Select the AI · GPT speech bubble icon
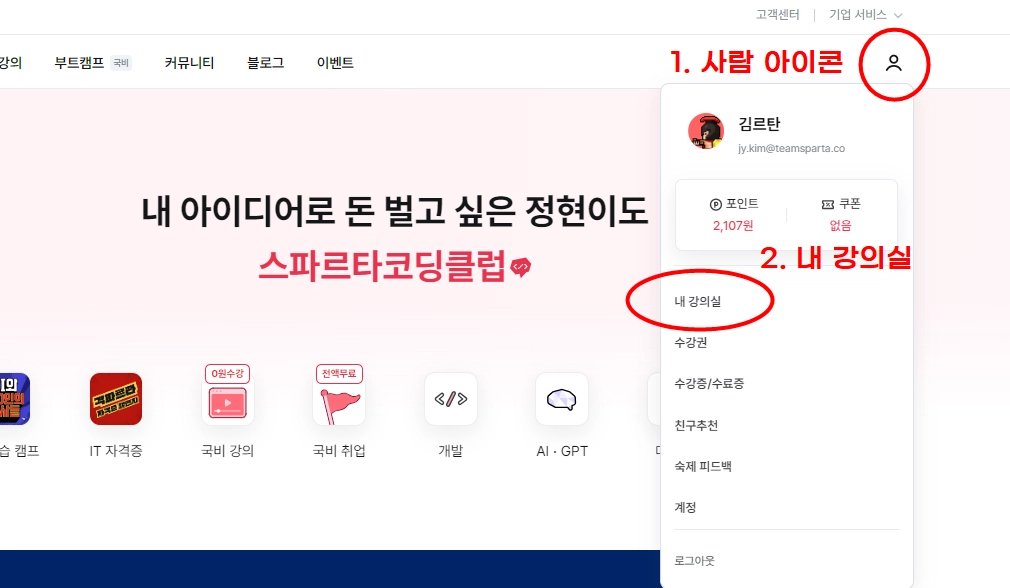The width and height of the screenshot is (1010, 588). 562,399
